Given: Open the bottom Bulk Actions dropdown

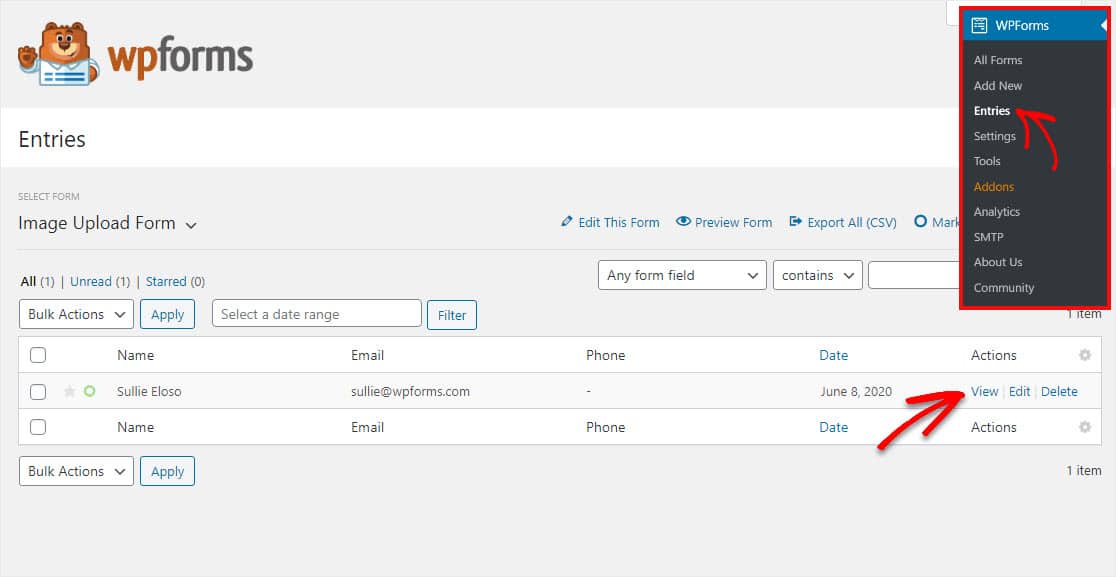Looking at the screenshot, I should coord(76,471).
